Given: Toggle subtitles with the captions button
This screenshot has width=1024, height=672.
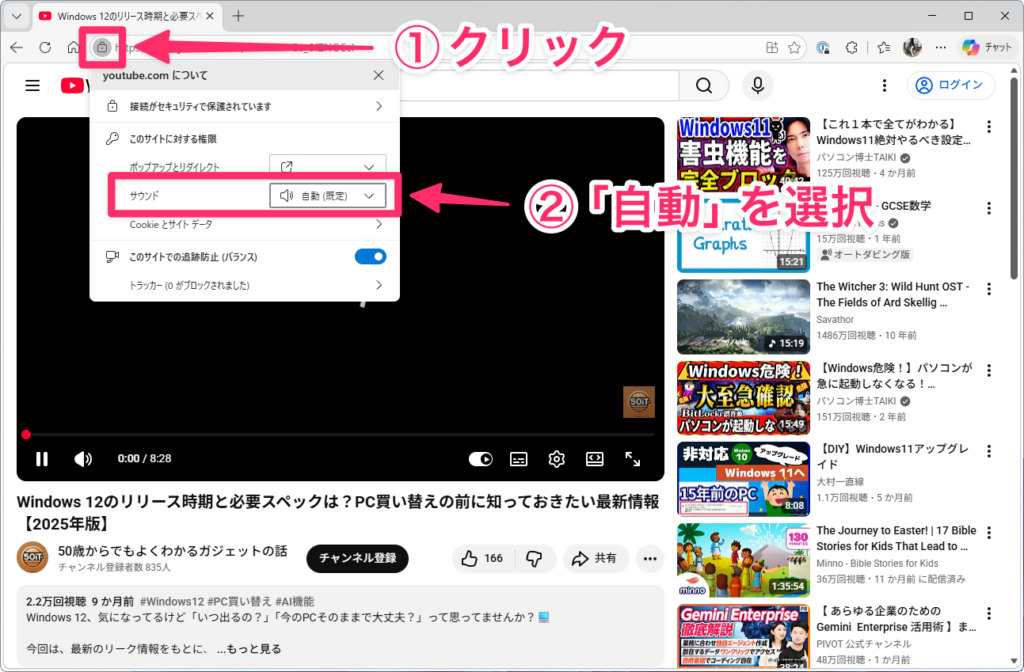Looking at the screenshot, I should coord(518,459).
